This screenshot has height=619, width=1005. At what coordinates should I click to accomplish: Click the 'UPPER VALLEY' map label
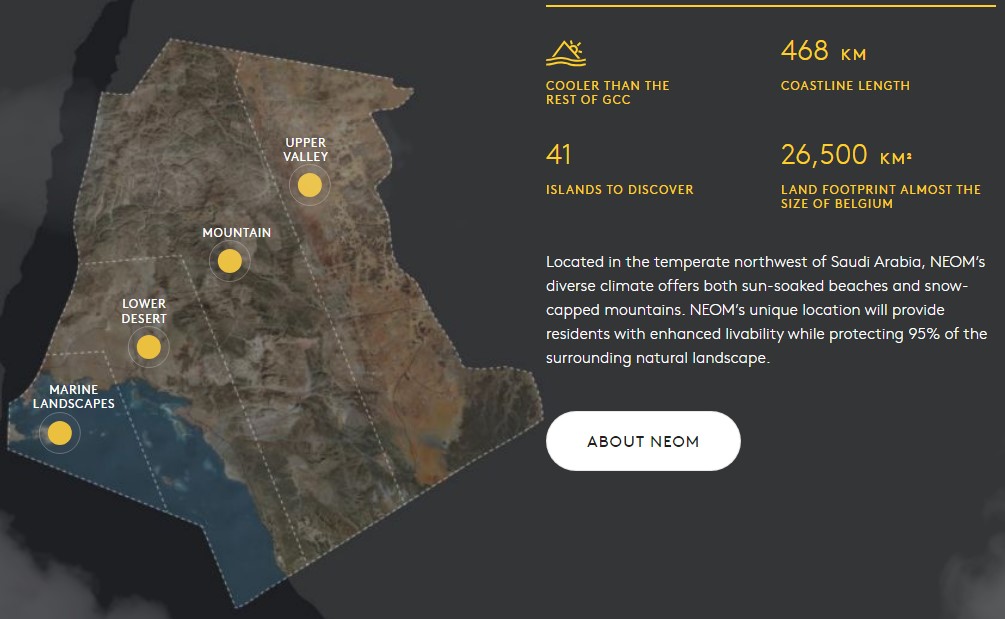(306, 149)
